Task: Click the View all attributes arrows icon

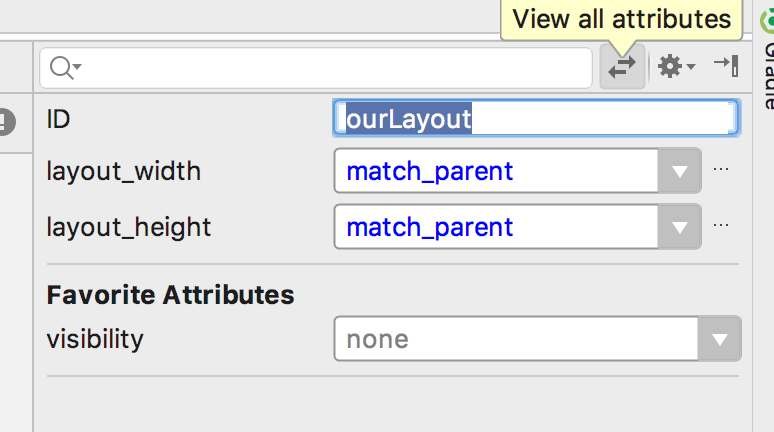Action: (x=622, y=67)
